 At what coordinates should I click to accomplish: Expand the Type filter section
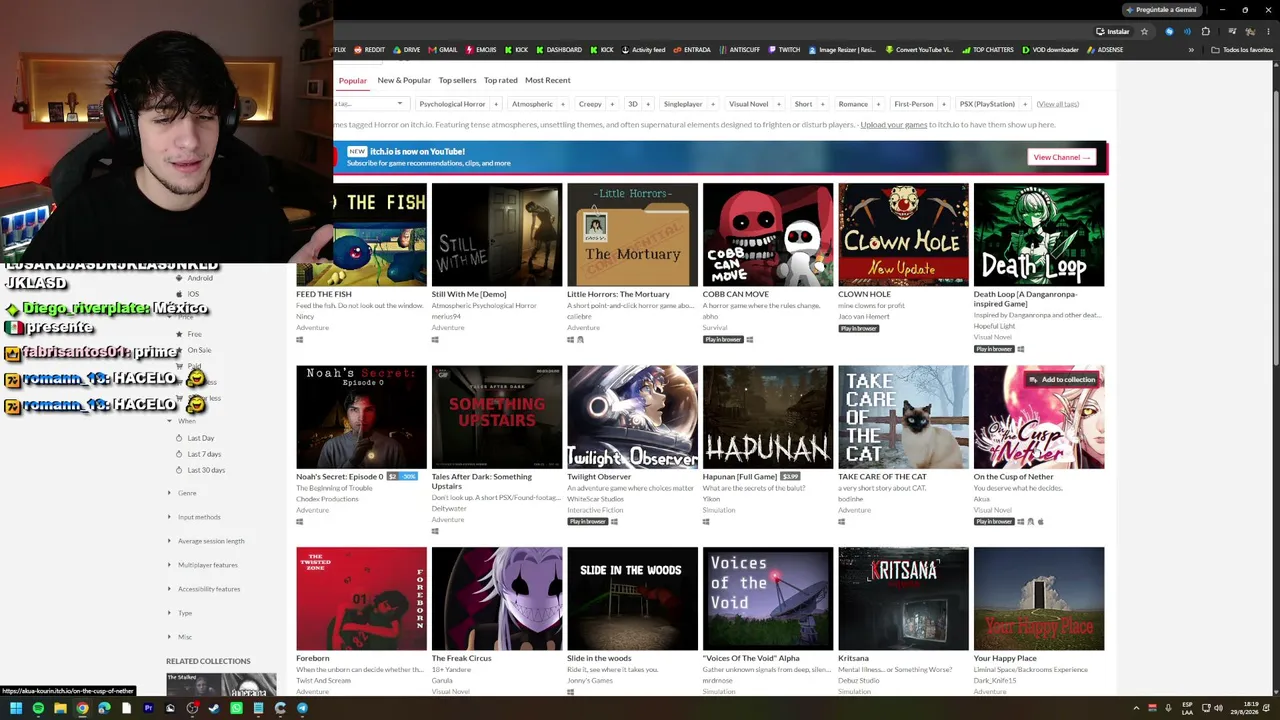(184, 613)
